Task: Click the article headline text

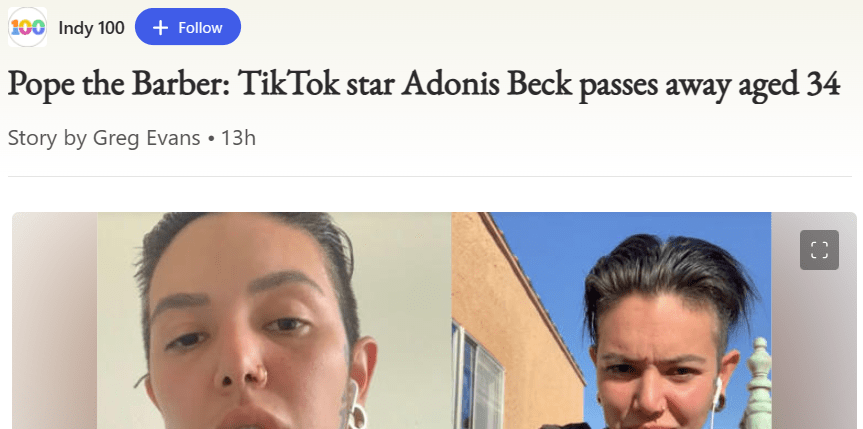Action: pyautogui.click(x=424, y=85)
